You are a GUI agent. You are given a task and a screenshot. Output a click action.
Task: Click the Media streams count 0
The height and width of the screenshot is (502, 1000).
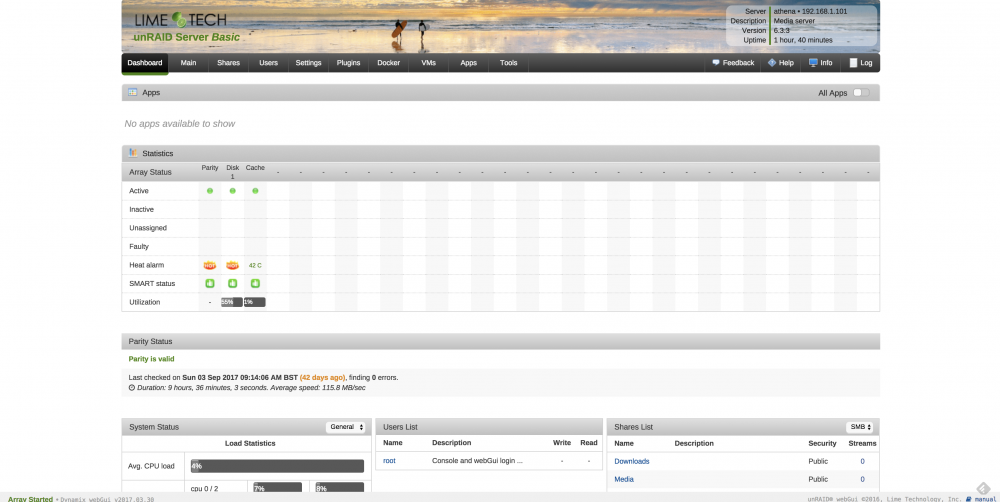[862, 479]
